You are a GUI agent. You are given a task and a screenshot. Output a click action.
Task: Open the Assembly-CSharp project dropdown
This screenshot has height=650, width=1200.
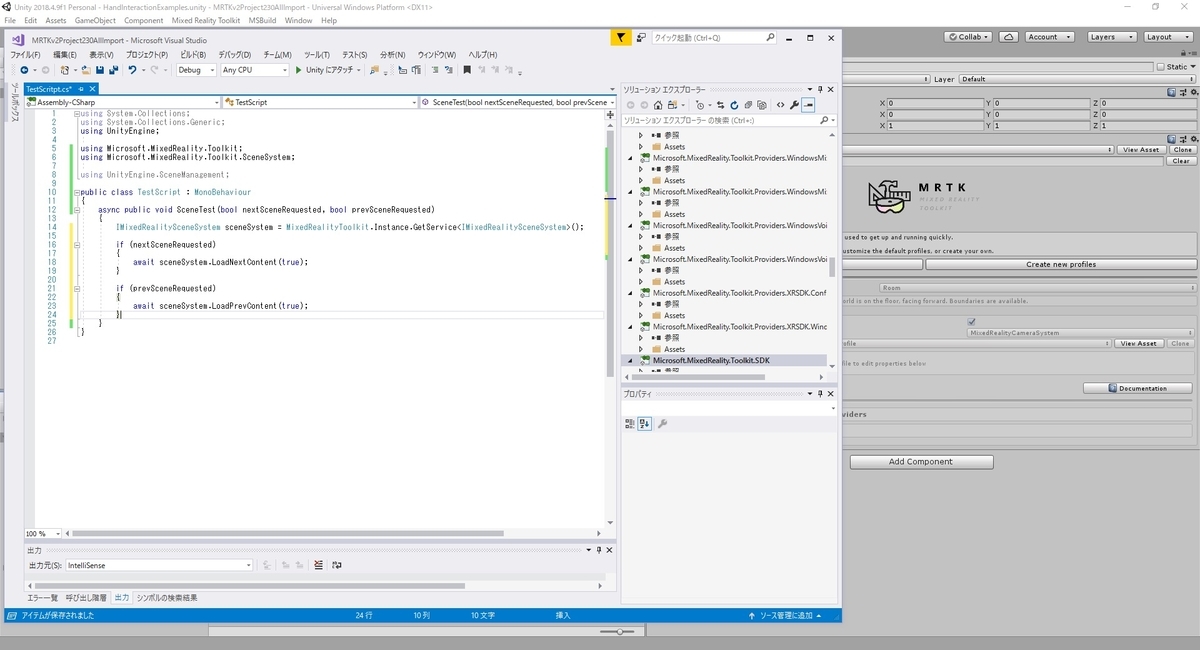click(123, 102)
